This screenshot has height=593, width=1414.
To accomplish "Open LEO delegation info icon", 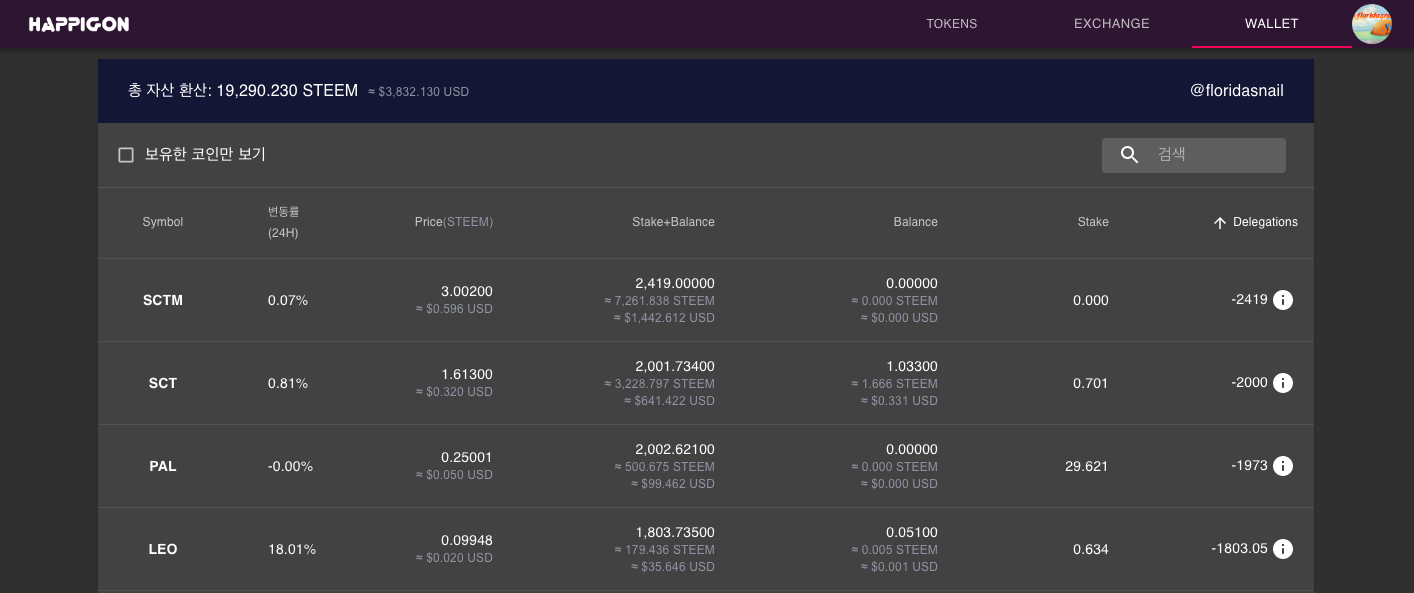I will [x=1283, y=549].
